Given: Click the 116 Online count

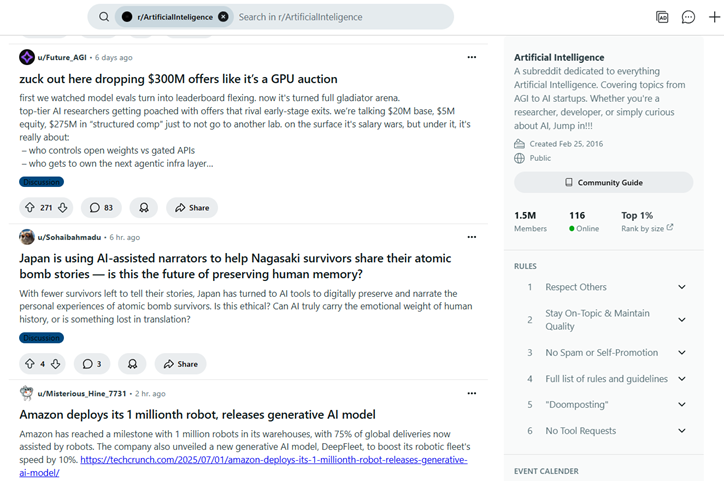Looking at the screenshot, I should click(584, 222).
